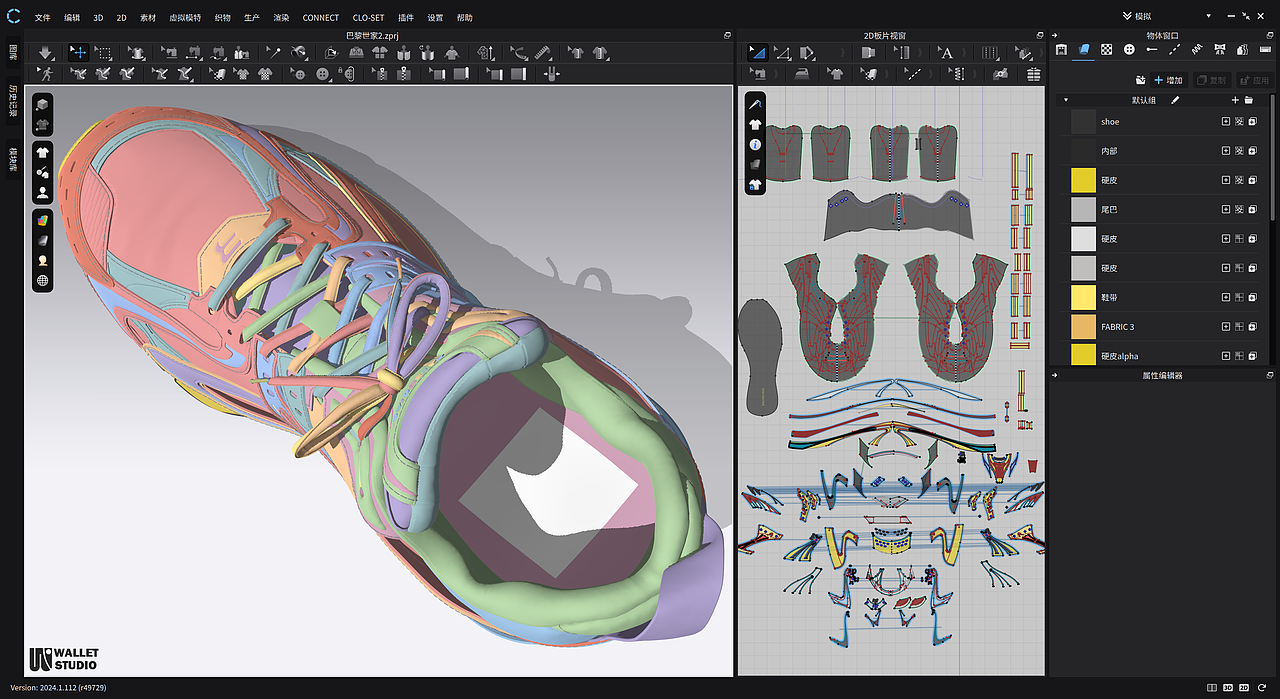The image size is (1280, 699).
Task: Switch to the 2D-only layout icon in status bar
Action: point(1244,688)
